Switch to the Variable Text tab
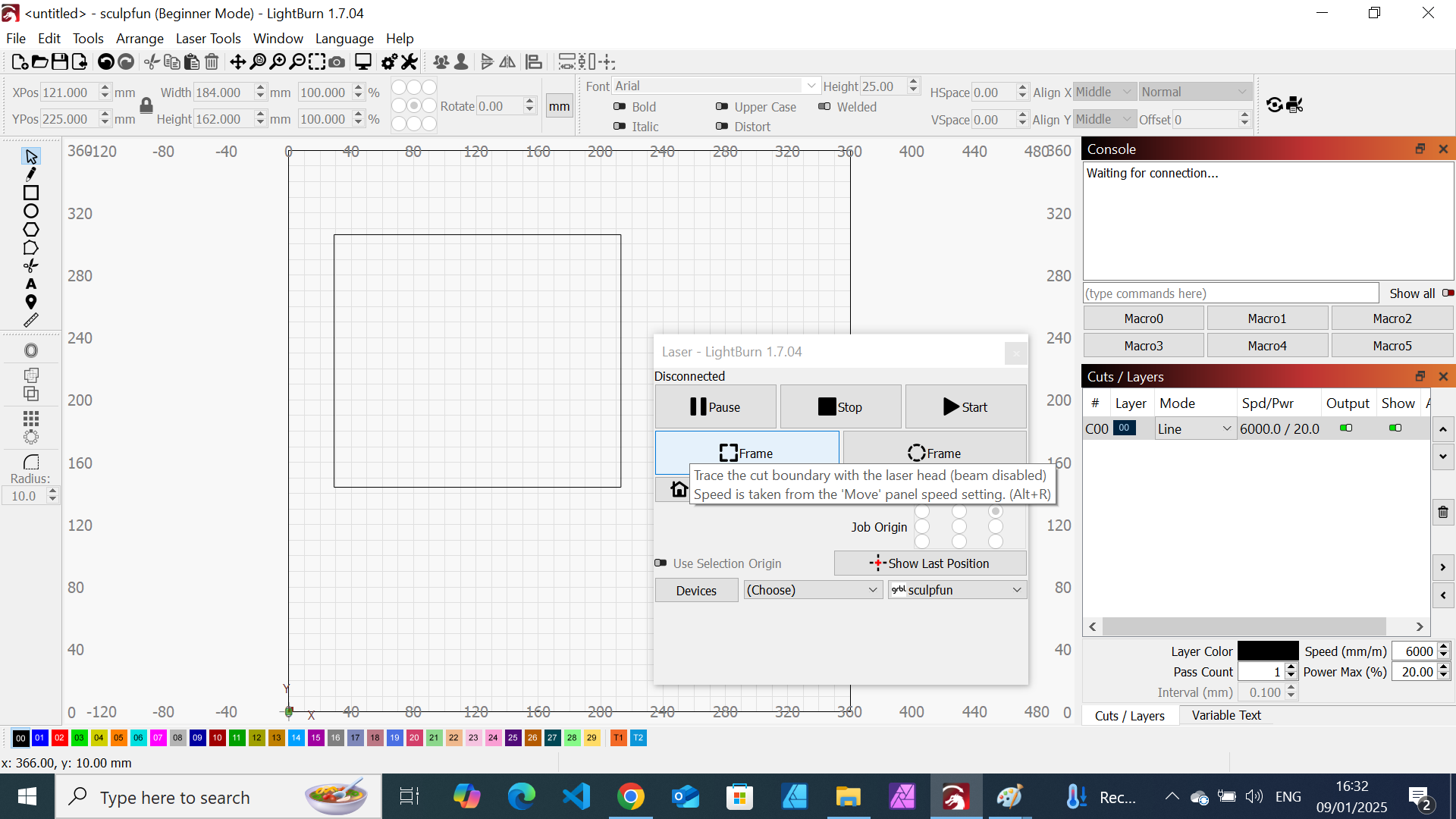The width and height of the screenshot is (1456, 819). click(1225, 715)
